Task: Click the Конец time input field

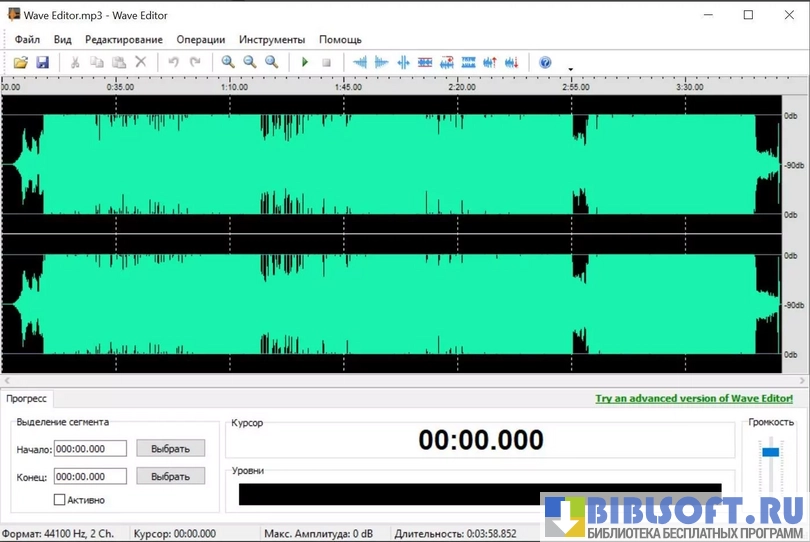Action: tap(90, 476)
